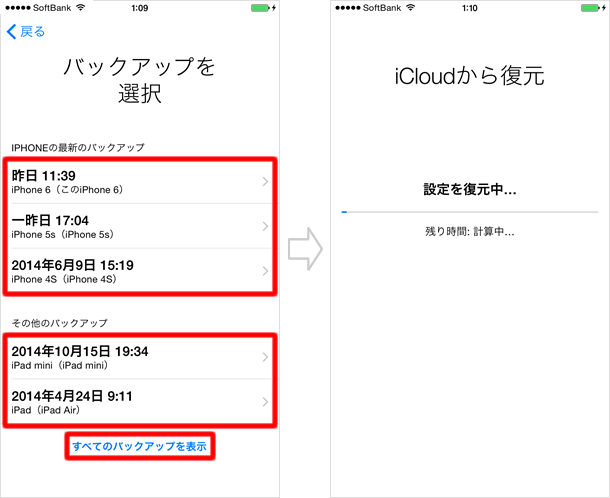
Task: Tap chevron on the iPhone 4S backup row
Action: pos(265,271)
